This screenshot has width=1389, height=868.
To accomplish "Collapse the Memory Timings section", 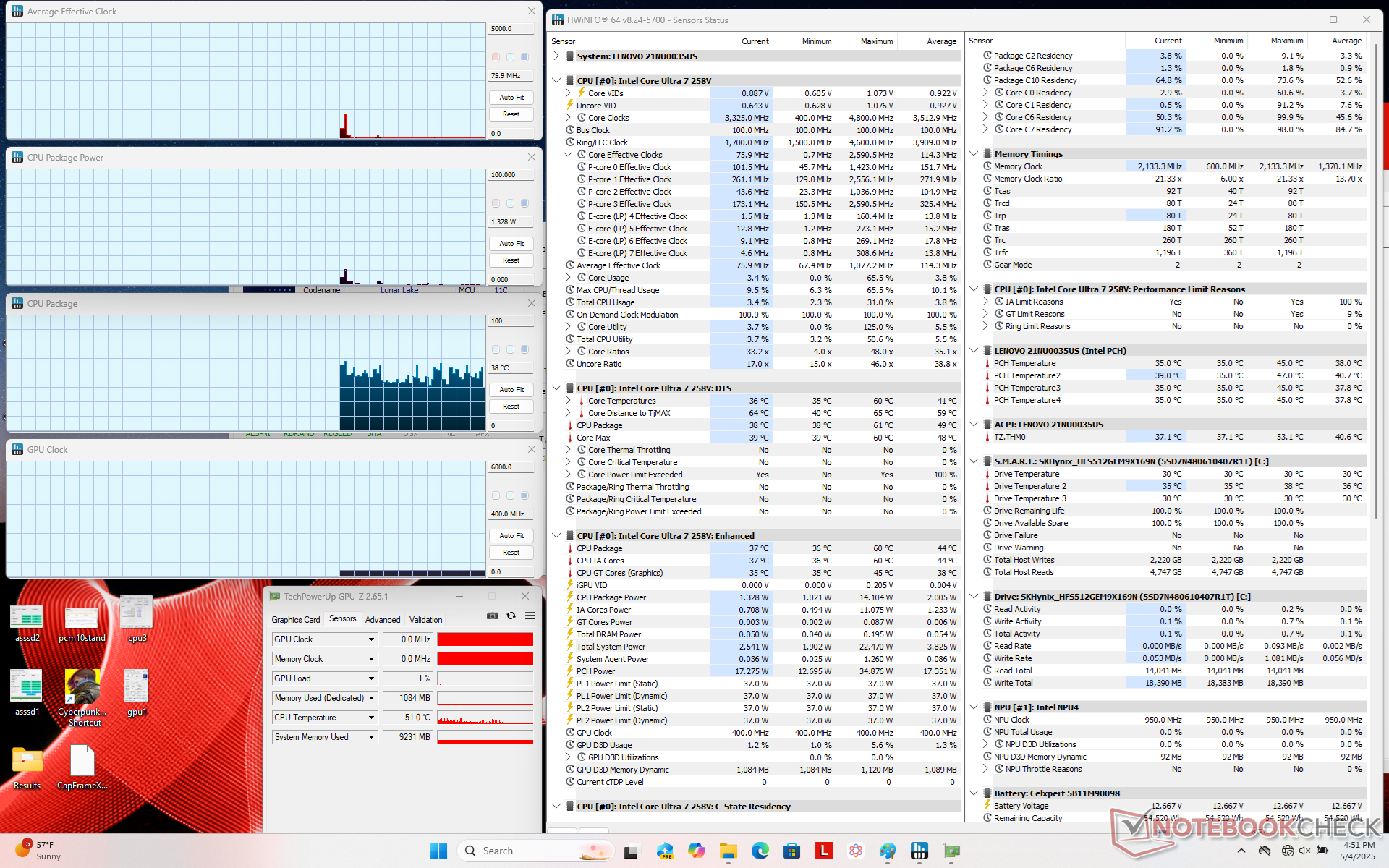I will (x=974, y=154).
